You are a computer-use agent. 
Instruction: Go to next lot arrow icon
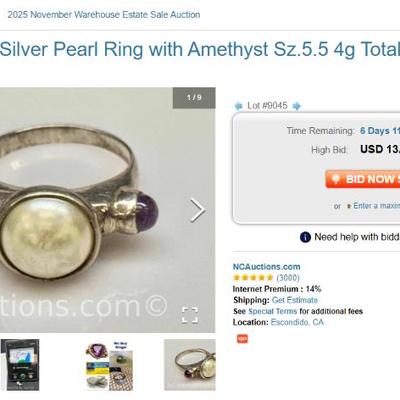pos(296,106)
